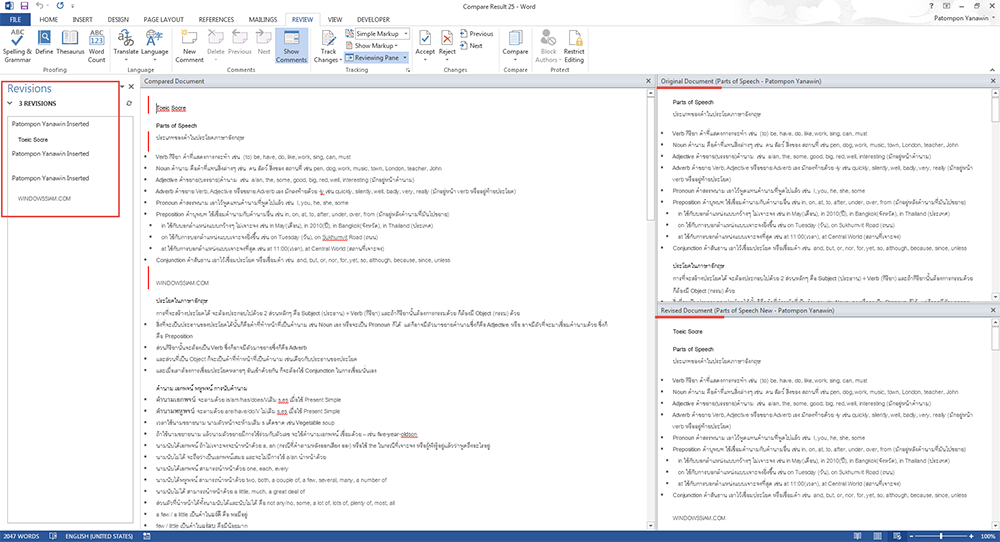
Task: Open Word Help
Action: [932, 6]
